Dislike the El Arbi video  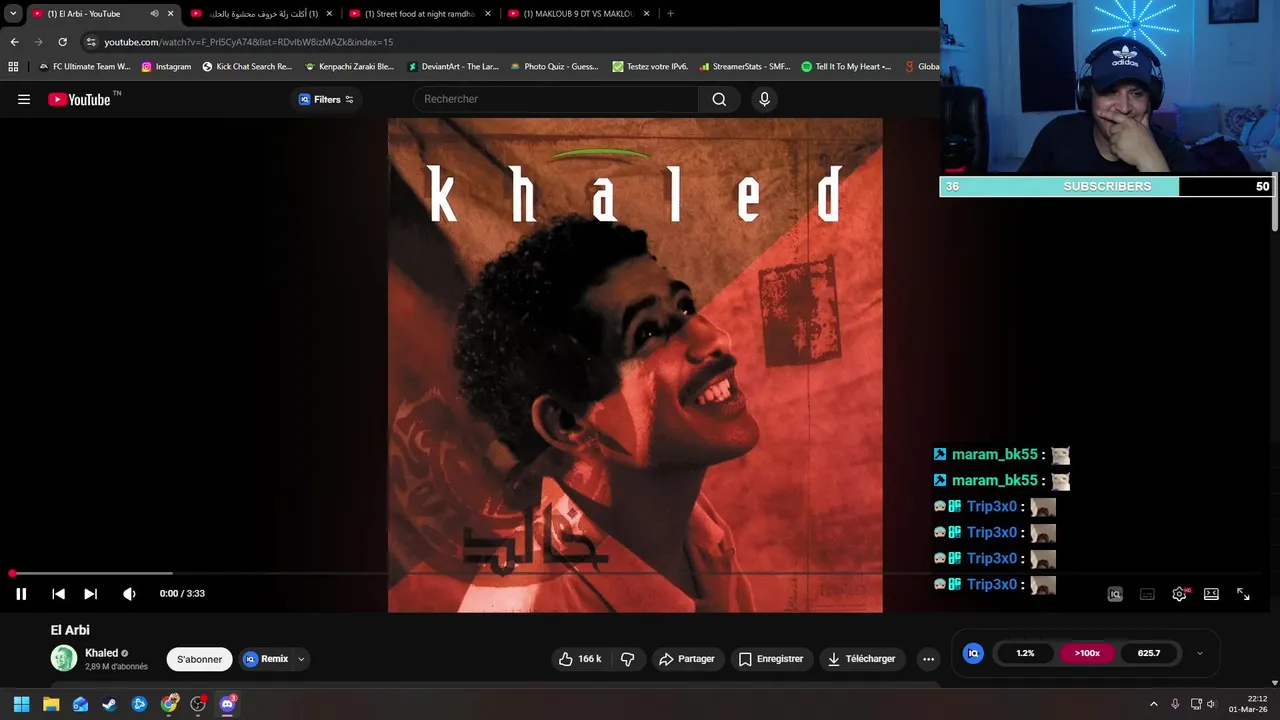628,659
